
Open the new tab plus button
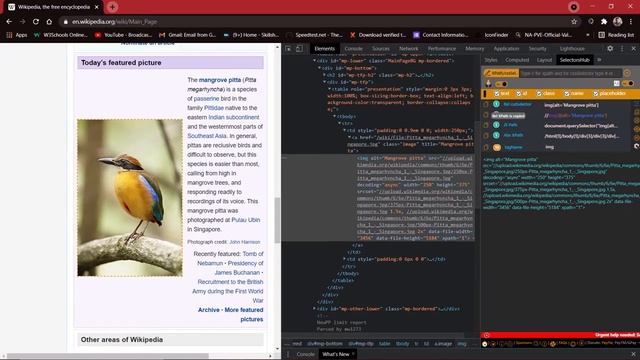click(x=112, y=7)
